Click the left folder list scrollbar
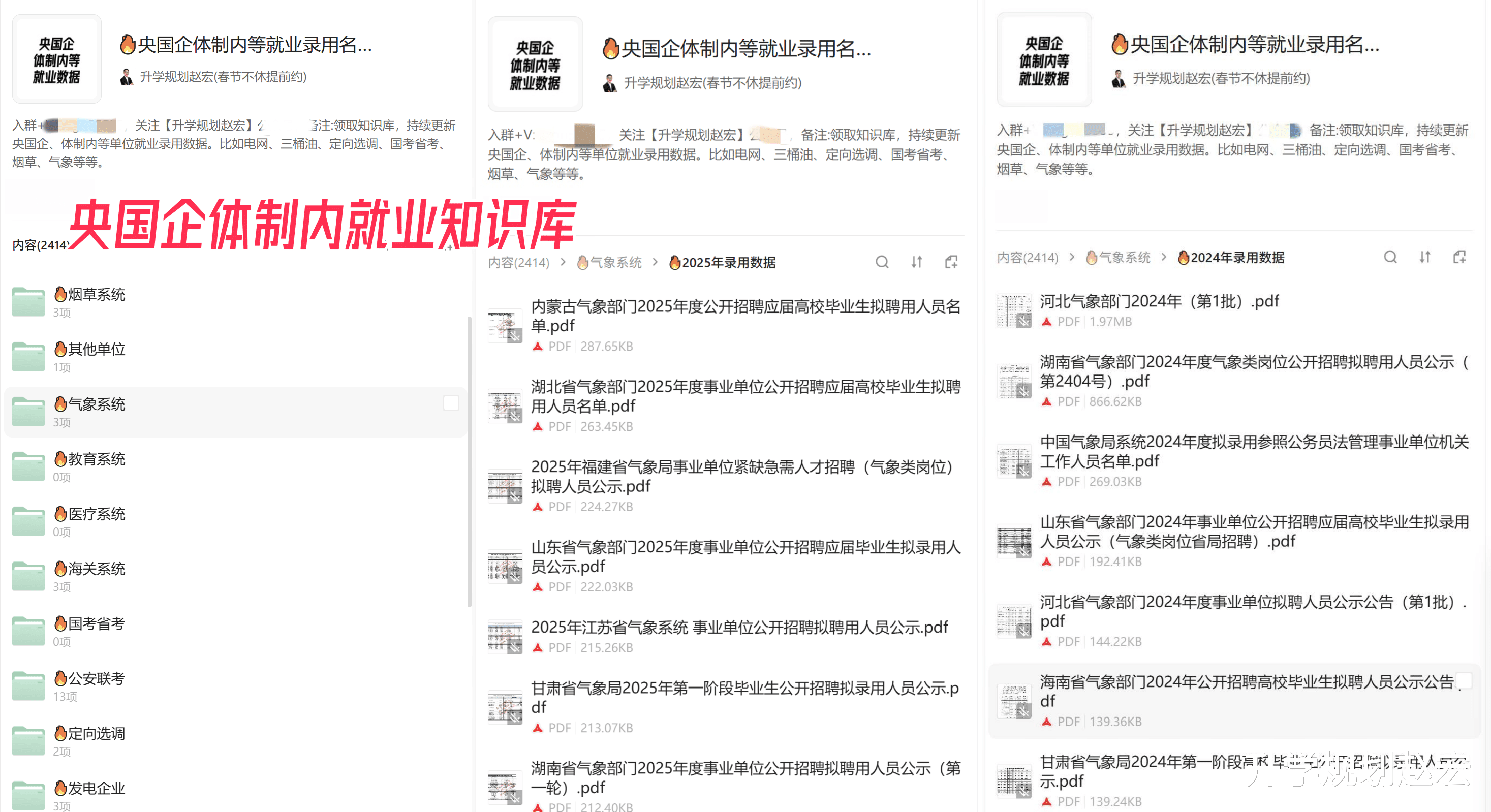The width and height of the screenshot is (1491, 812). pos(470,461)
